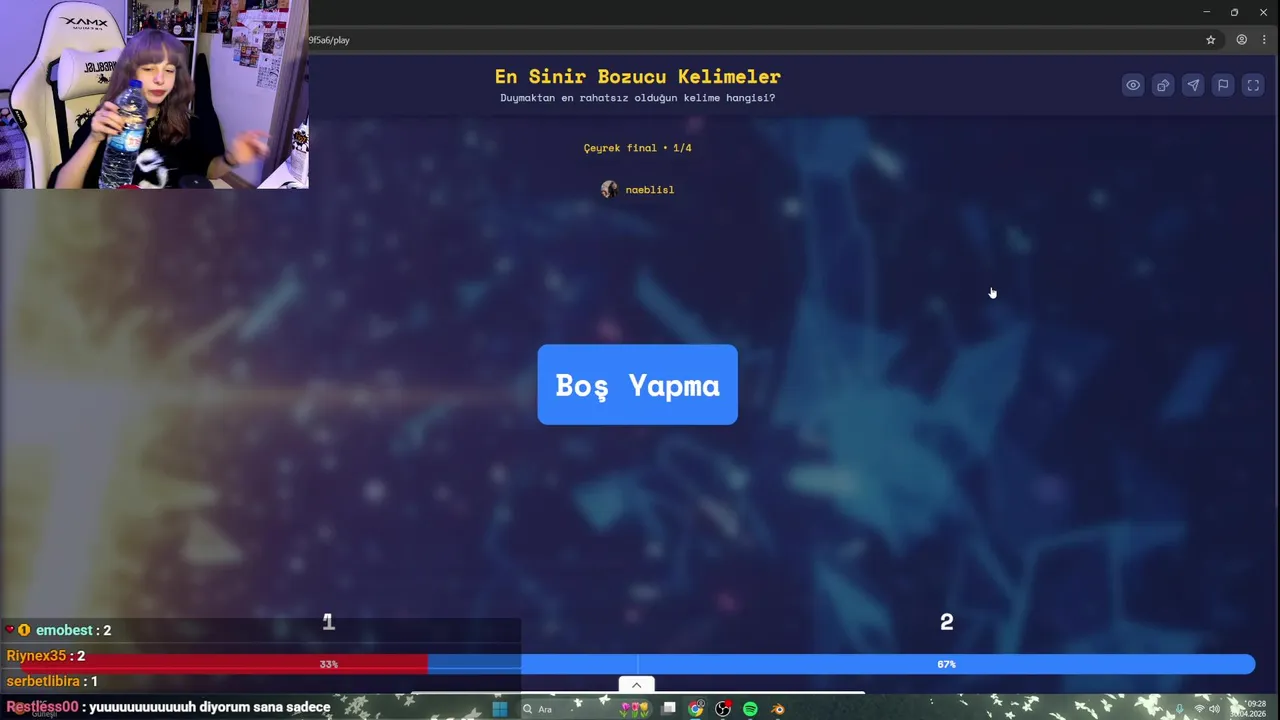This screenshot has height=720, width=1280.
Task: Click the naeblisl creator name link
Action: coord(650,190)
